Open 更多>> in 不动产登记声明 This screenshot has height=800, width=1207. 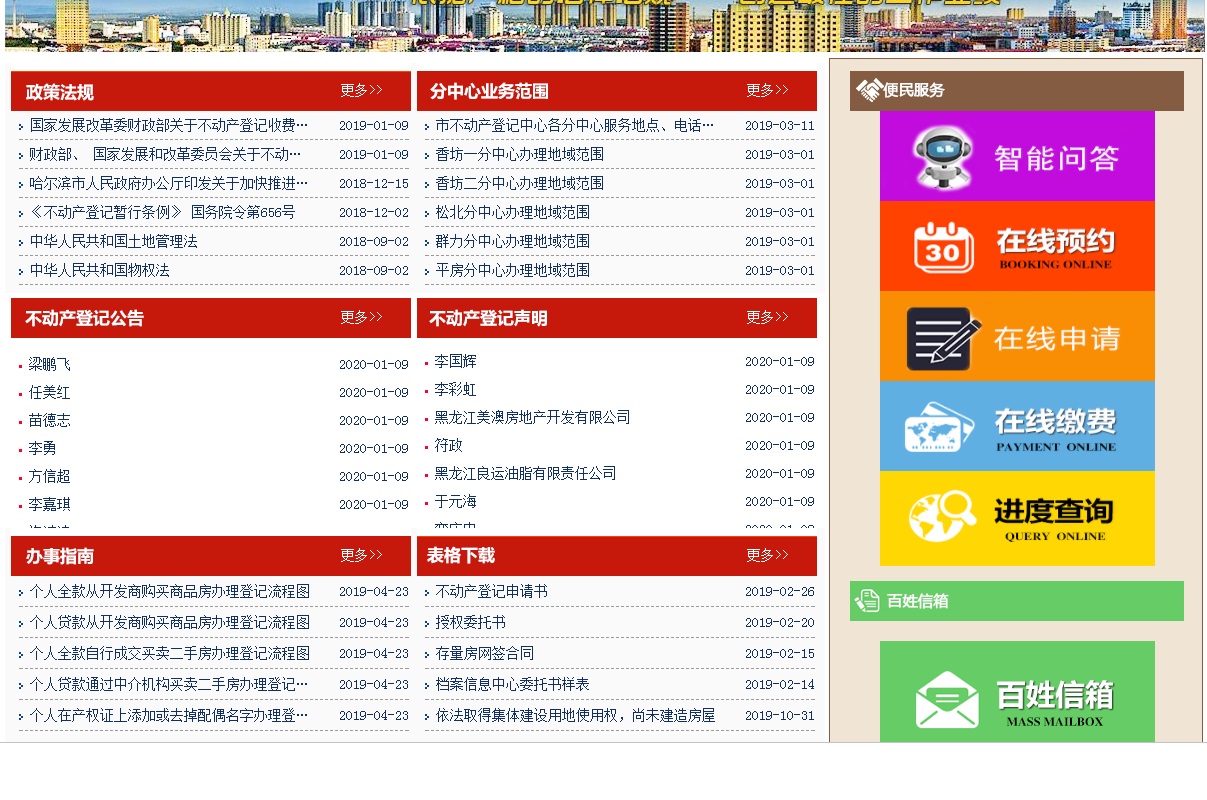767,317
